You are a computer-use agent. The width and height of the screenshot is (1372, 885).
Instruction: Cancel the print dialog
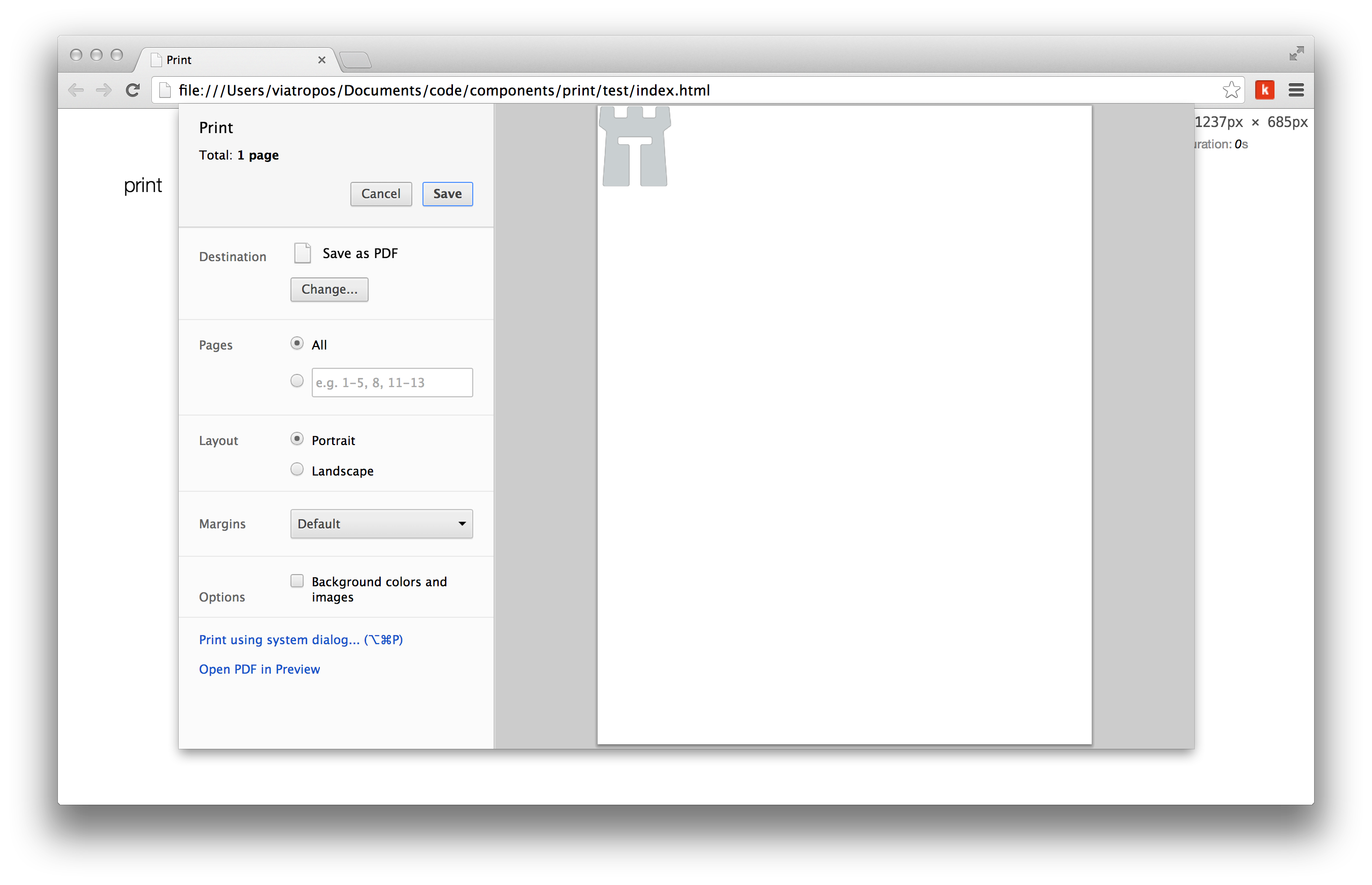[x=381, y=194]
